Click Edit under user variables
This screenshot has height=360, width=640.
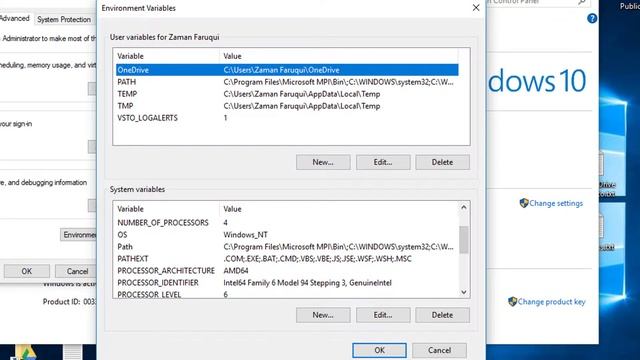[383, 162]
